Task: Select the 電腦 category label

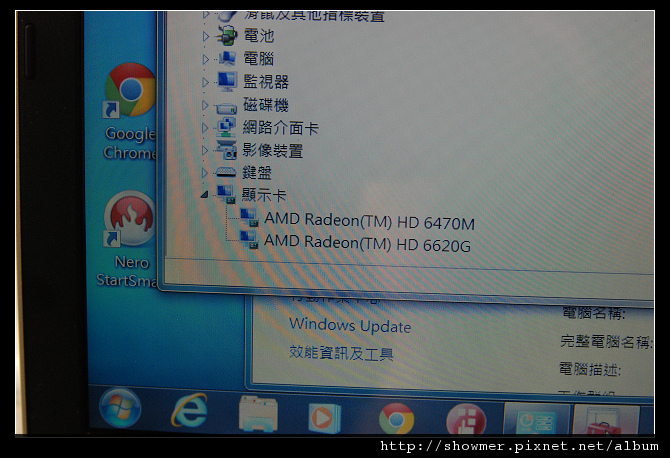Action: coord(259,58)
